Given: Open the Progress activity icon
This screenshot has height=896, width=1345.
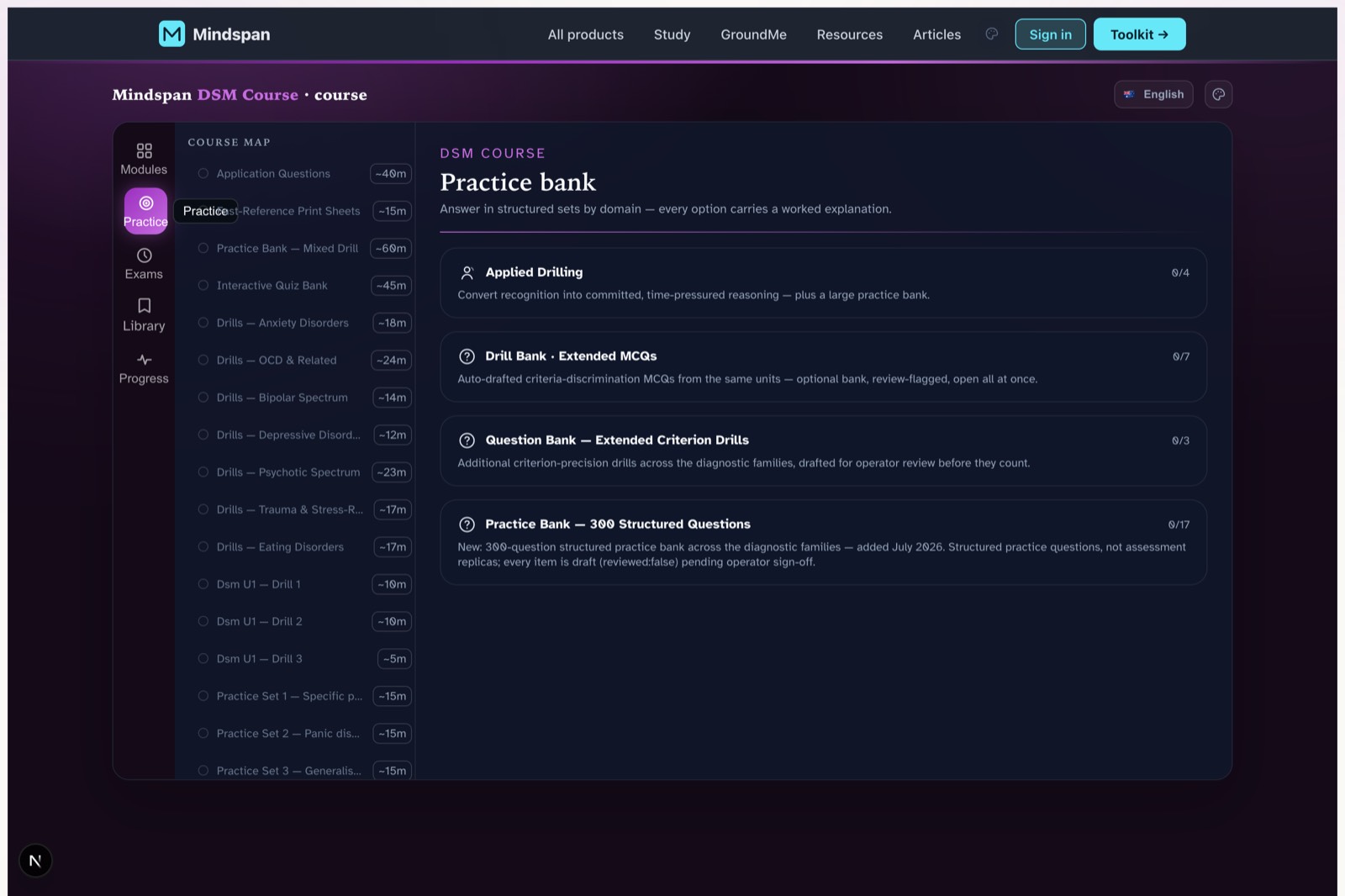Looking at the screenshot, I should pos(144,360).
